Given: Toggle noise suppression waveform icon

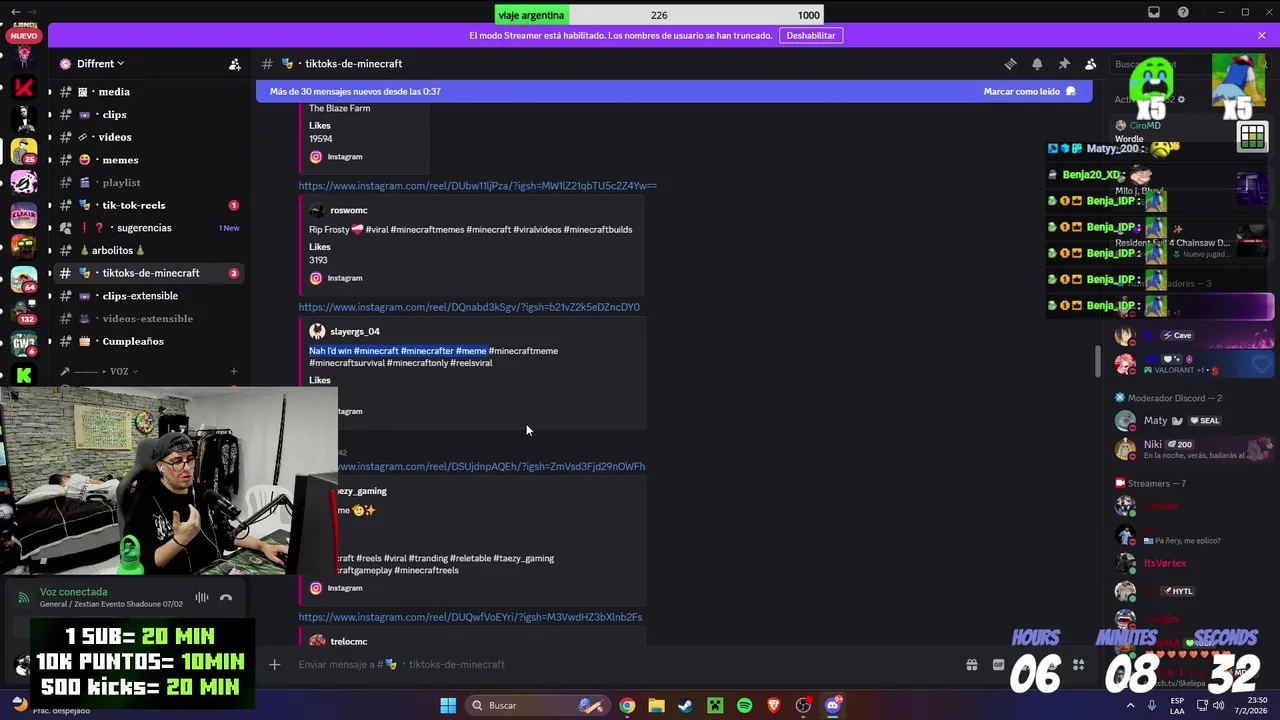Looking at the screenshot, I should point(202,598).
